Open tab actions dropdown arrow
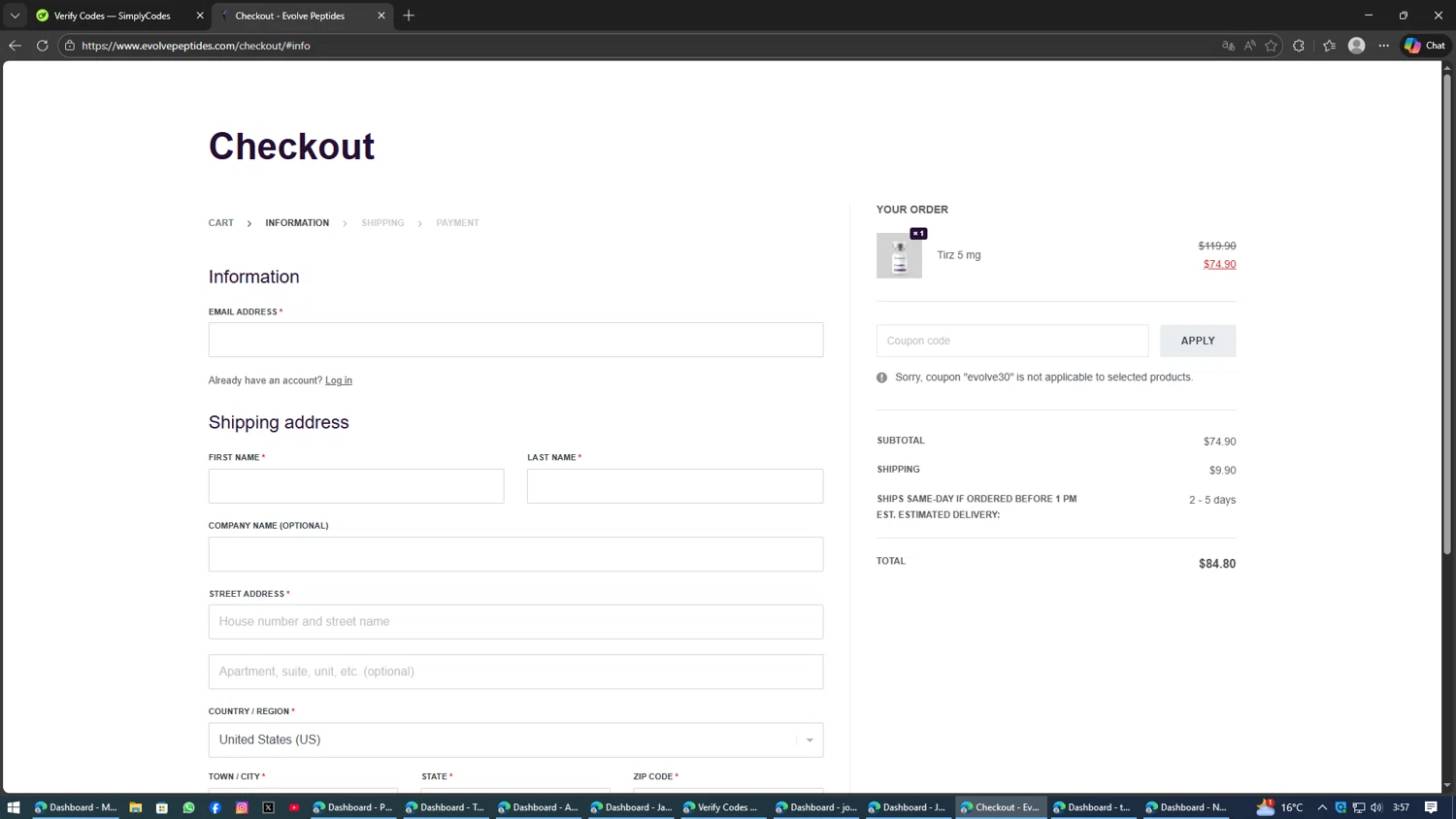Screen dimensions: 1456x819 (x=15, y=16)
